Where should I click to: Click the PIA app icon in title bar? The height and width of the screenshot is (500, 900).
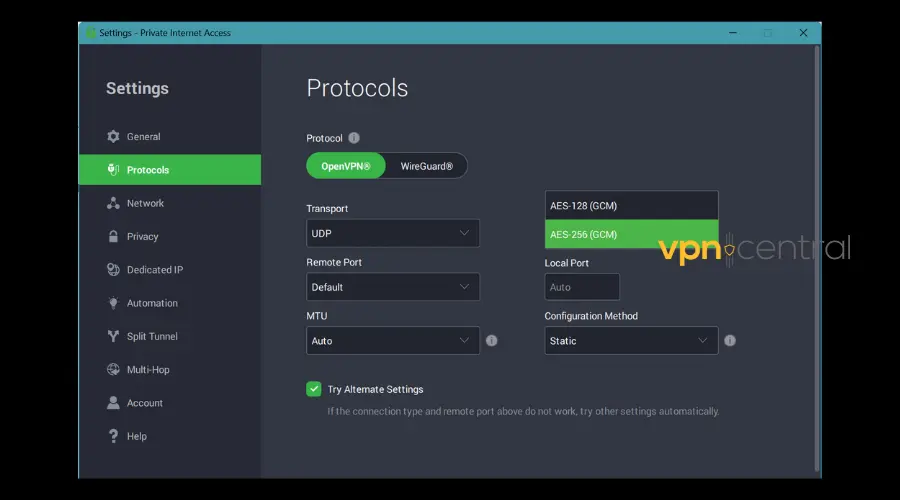click(91, 33)
